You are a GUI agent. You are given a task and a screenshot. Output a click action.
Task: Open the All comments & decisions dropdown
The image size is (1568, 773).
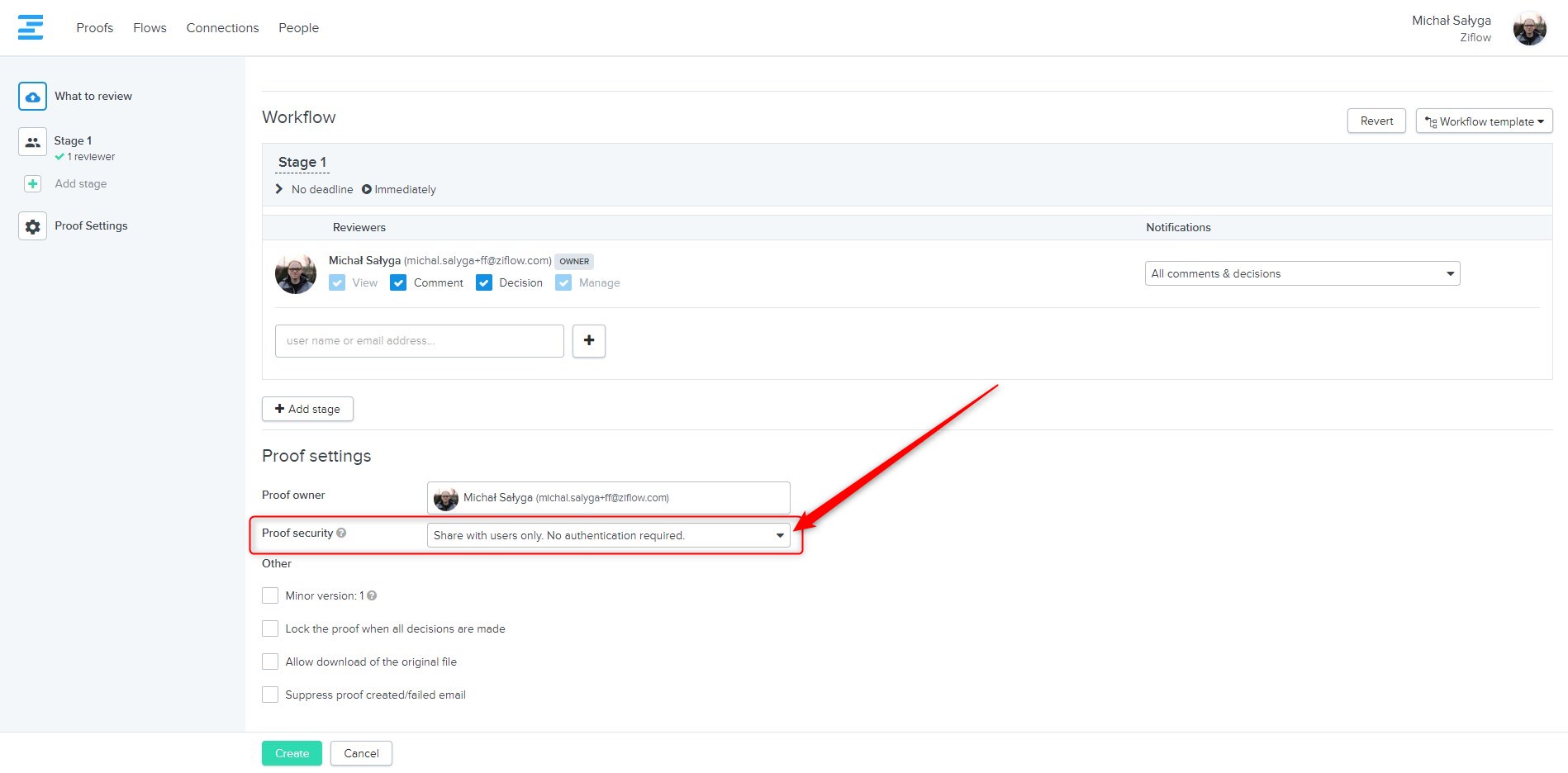pos(1301,274)
